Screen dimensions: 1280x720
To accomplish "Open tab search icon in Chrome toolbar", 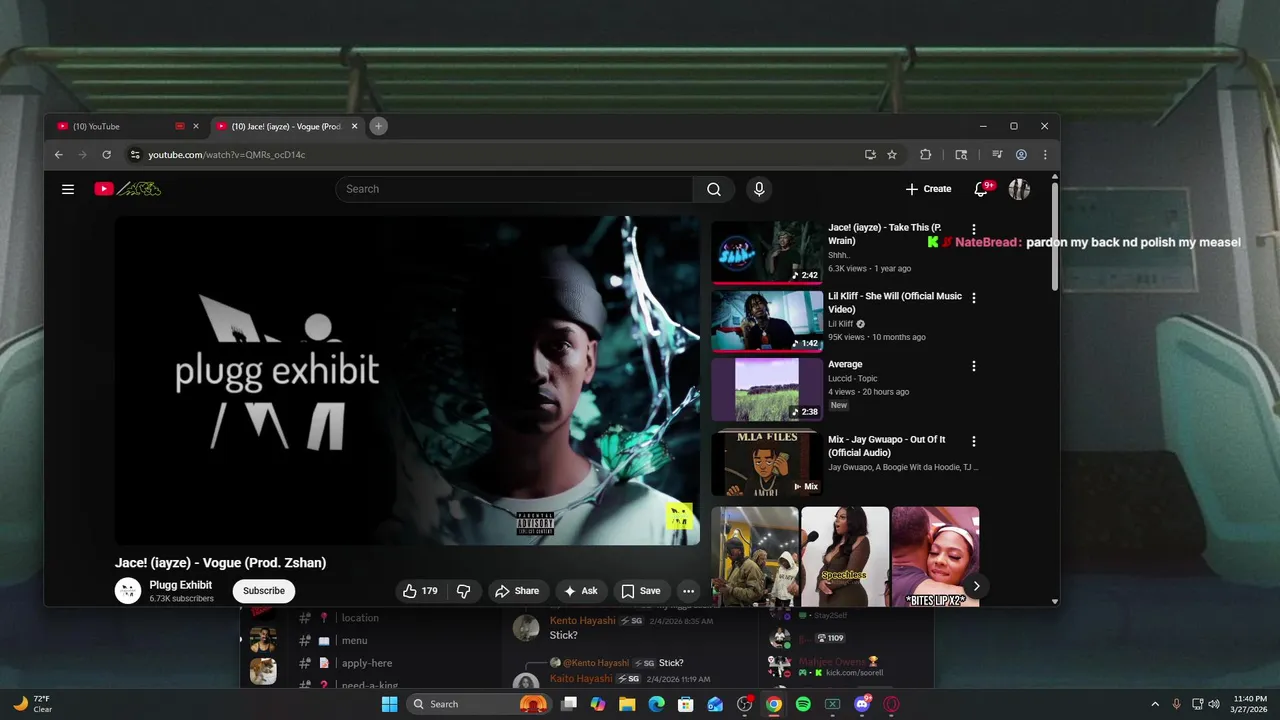I will click(x=961, y=155).
